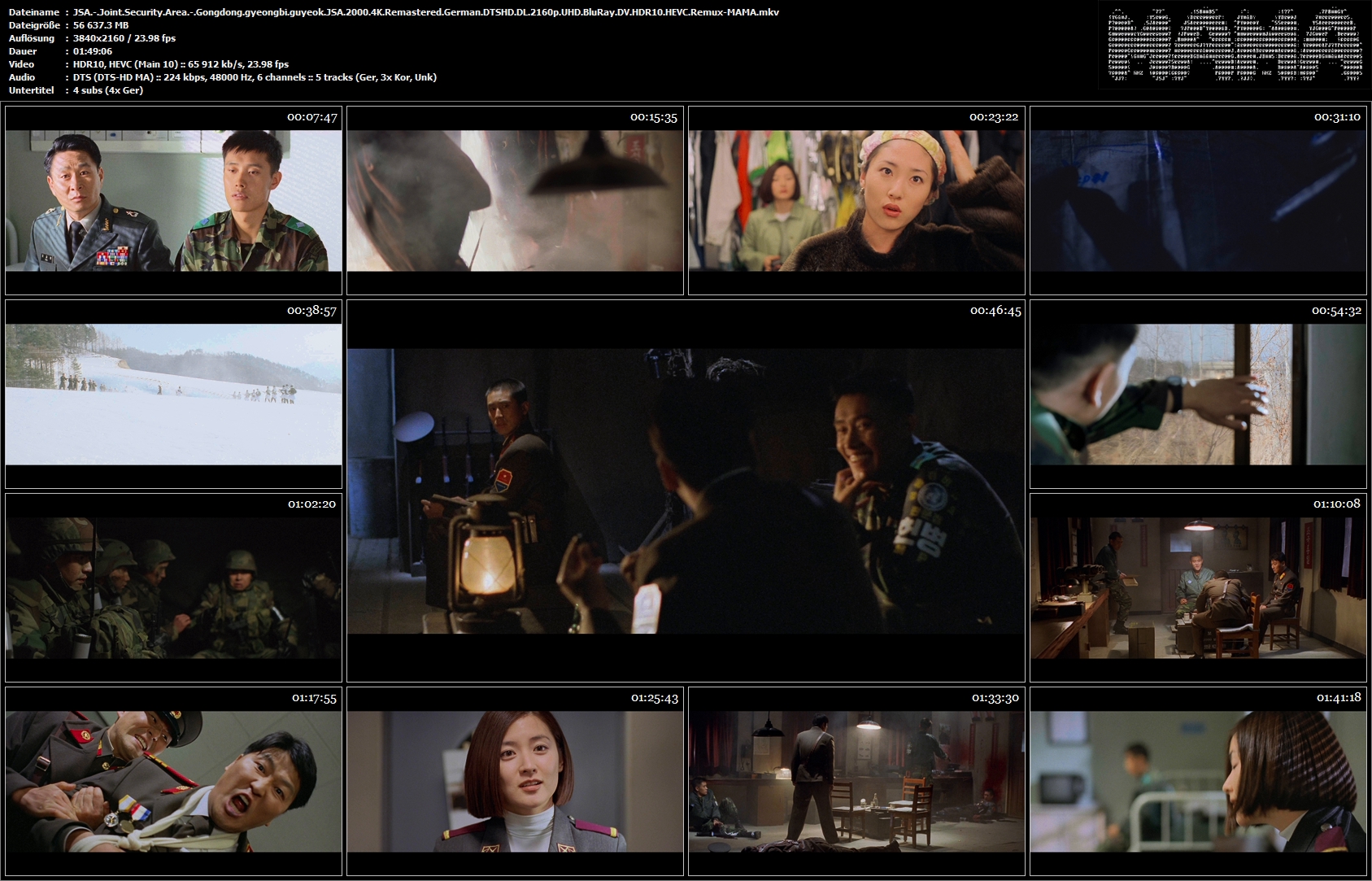Open the thumbnail at 01:25:43

515,781
